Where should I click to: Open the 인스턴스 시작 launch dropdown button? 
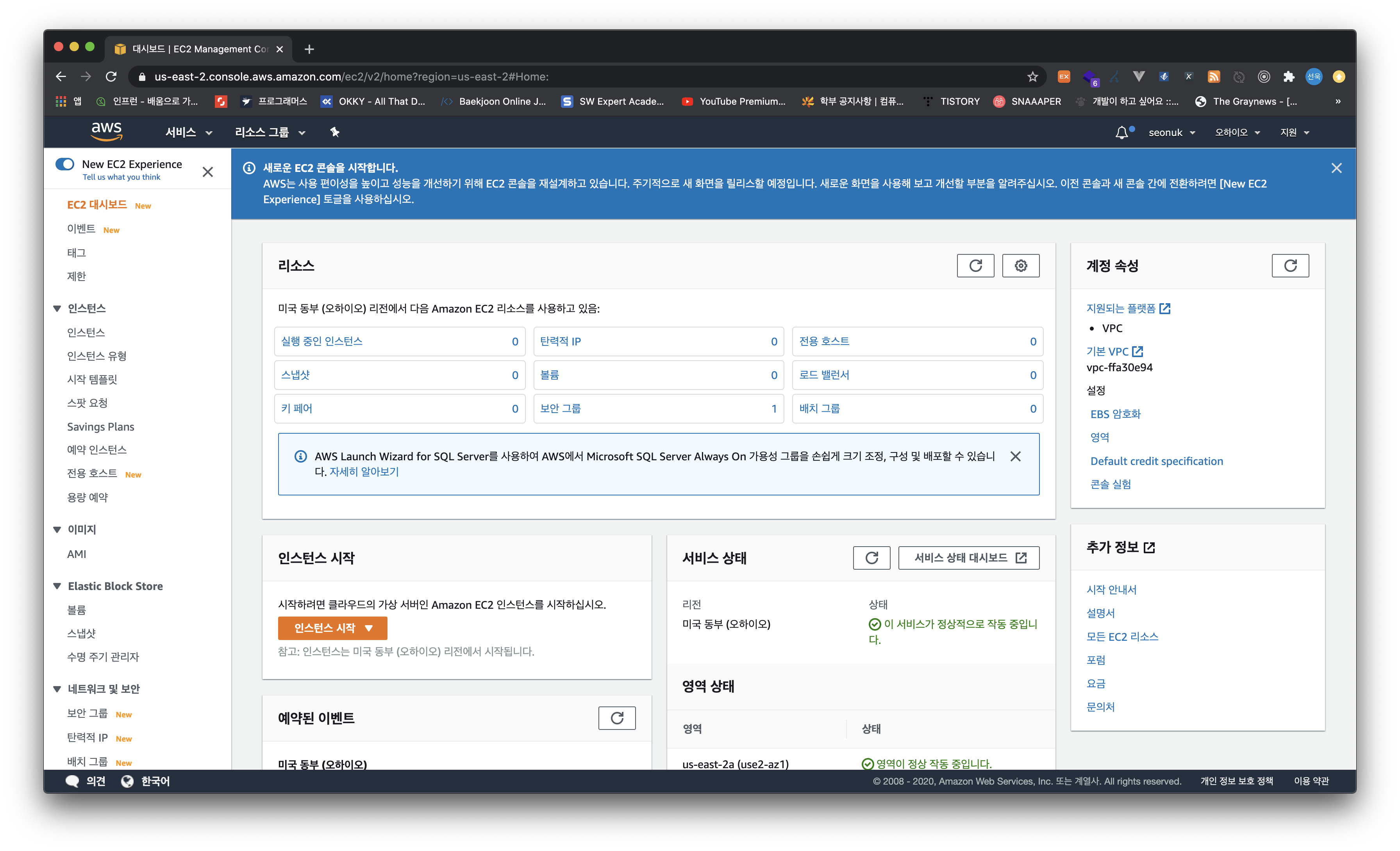point(332,628)
